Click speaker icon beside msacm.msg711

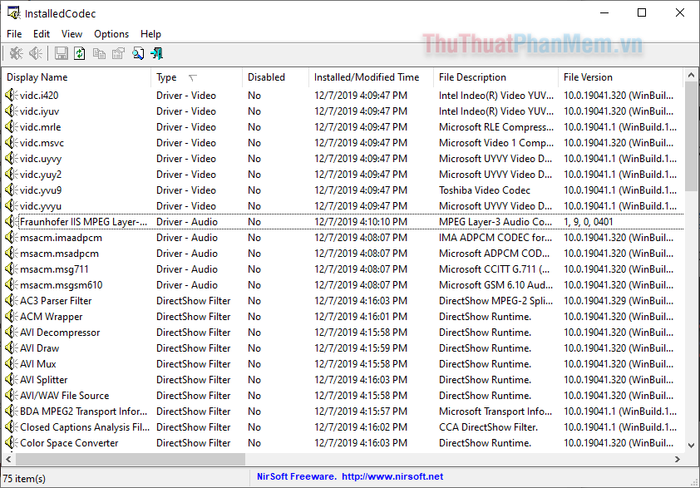point(11,269)
